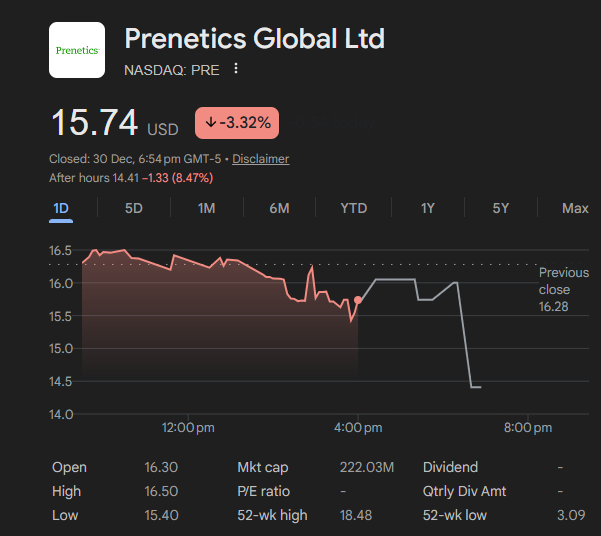The height and width of the screenshot is (536, 601).
Task: Switch chart to YTD view
Action: 353,208
